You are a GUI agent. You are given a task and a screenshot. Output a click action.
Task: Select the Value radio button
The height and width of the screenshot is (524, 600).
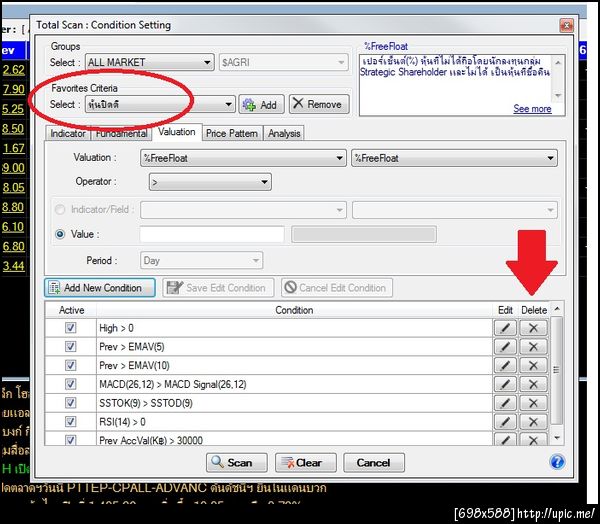point(60,234)
